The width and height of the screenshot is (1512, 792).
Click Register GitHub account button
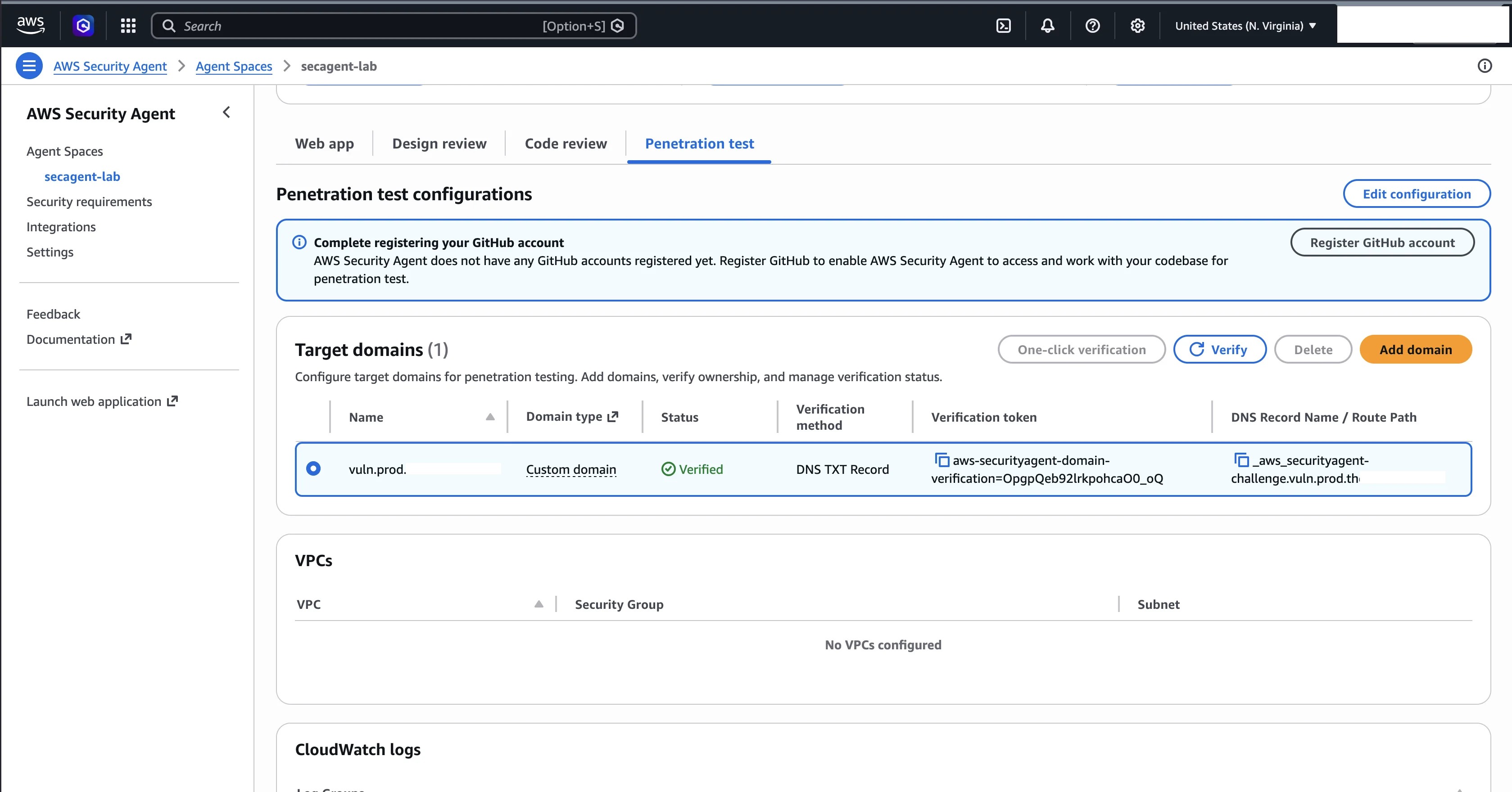pos(1382,243)
